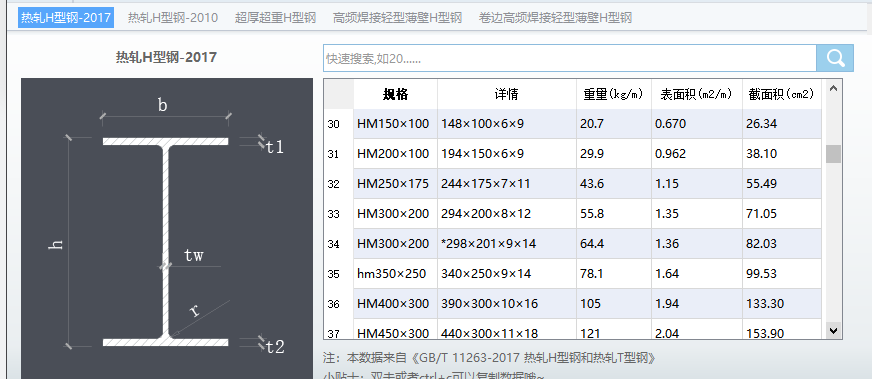Select HM300×200 cell in row 33
This screenshot has height=379, width=872.
coord(395,214)
